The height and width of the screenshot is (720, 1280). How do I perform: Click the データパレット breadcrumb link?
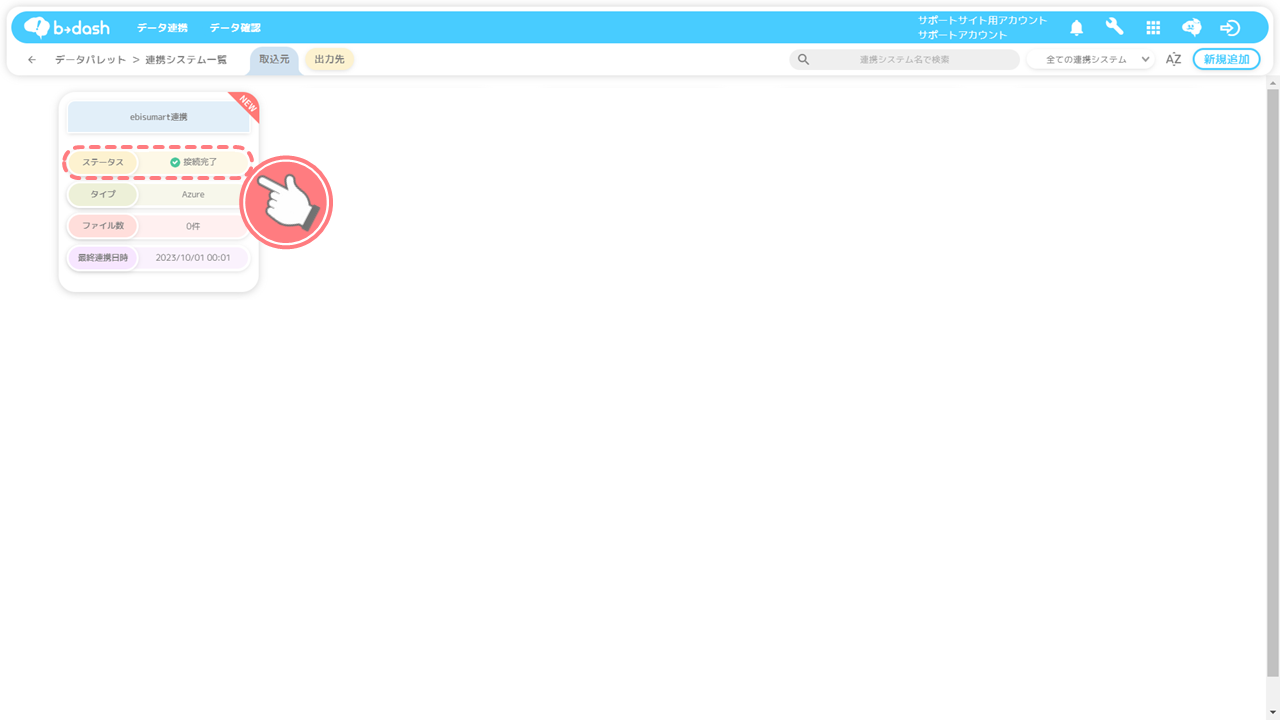click(90, 60)
